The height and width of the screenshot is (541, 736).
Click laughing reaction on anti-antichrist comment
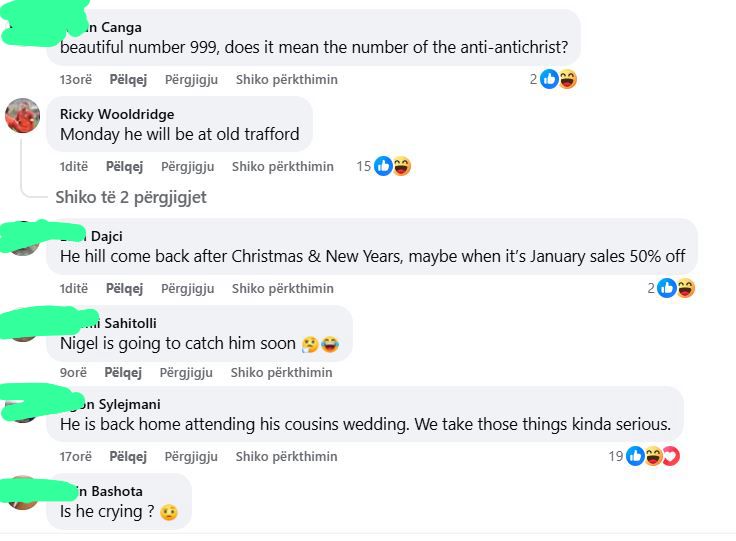(x=567, y=79)
